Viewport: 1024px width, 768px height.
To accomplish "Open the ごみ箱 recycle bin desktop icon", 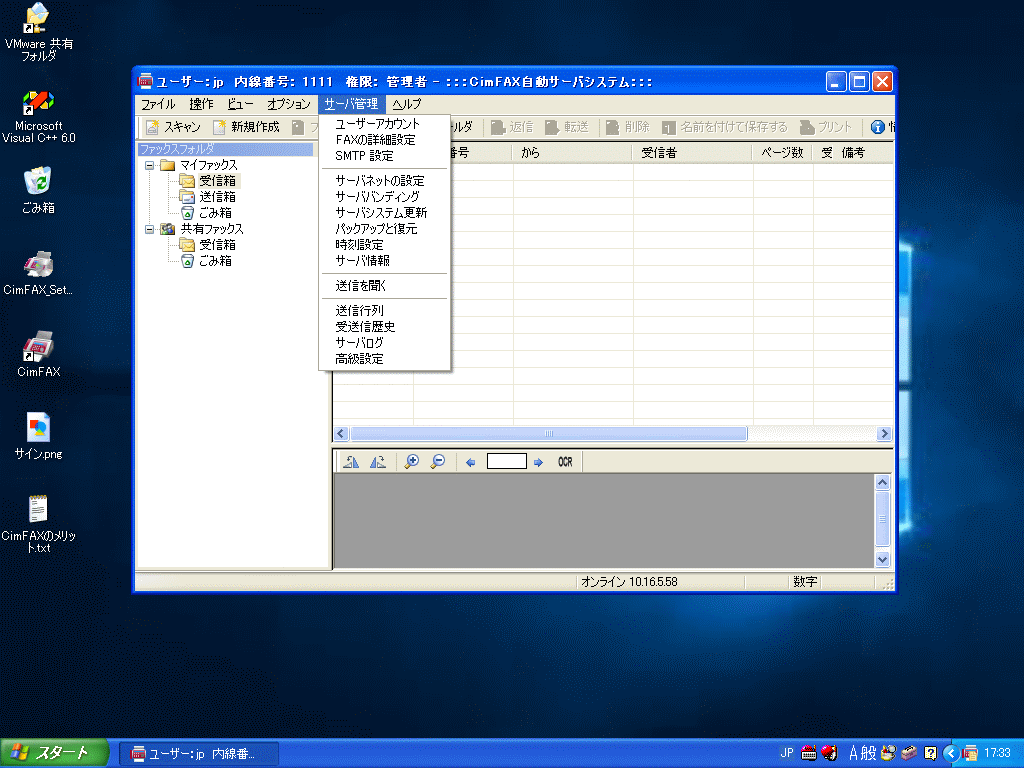I will click(x=39, y=190).
